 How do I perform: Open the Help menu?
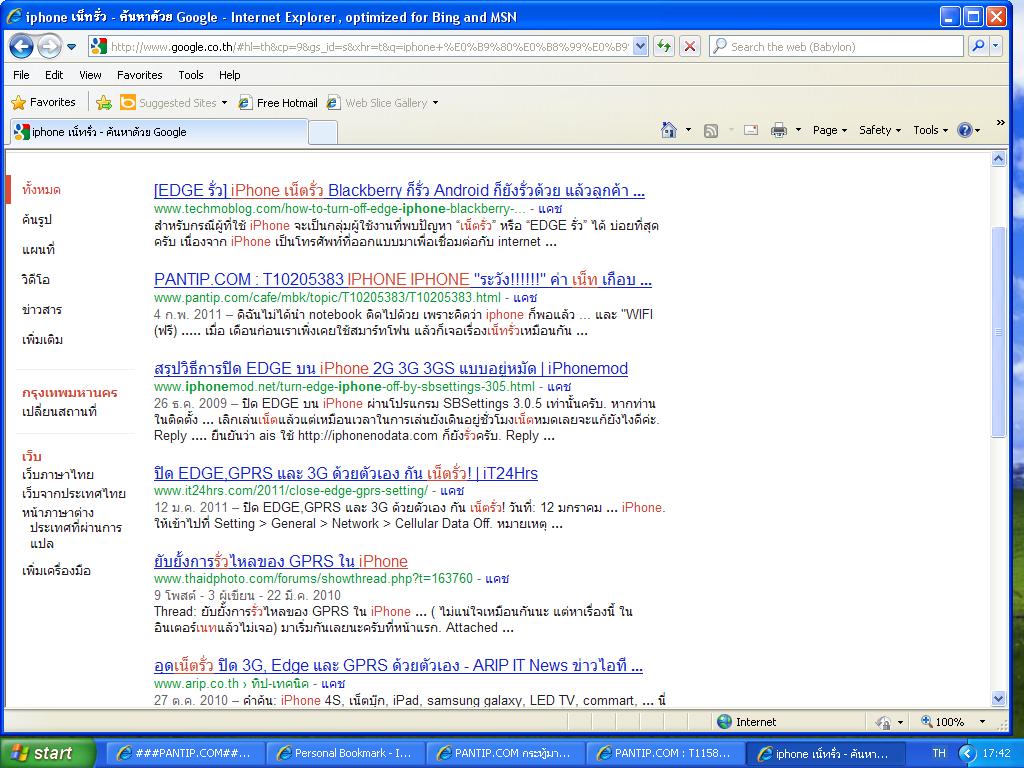point(230,75)
